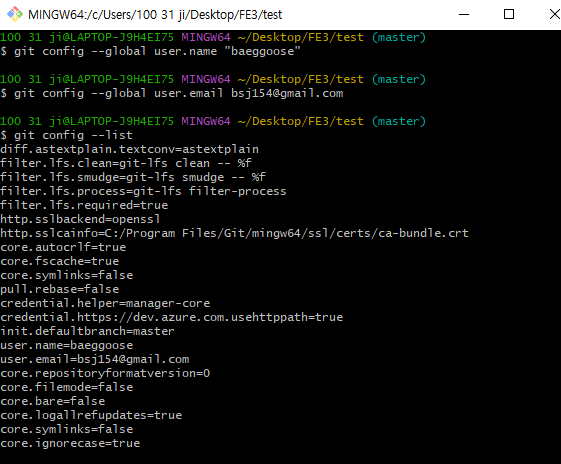Click the line core.repositoryformatversion=0
Viewport: 561px width, 464px height.
[x=105, y=373]
